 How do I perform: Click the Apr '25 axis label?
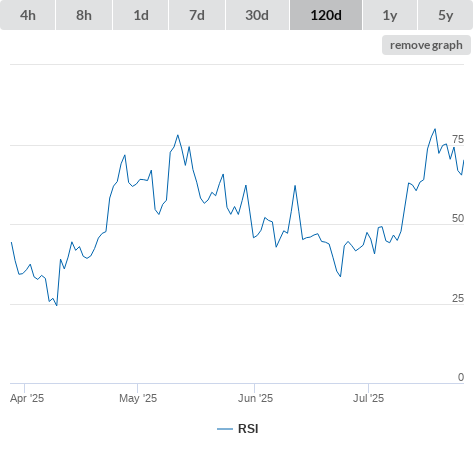27,398
